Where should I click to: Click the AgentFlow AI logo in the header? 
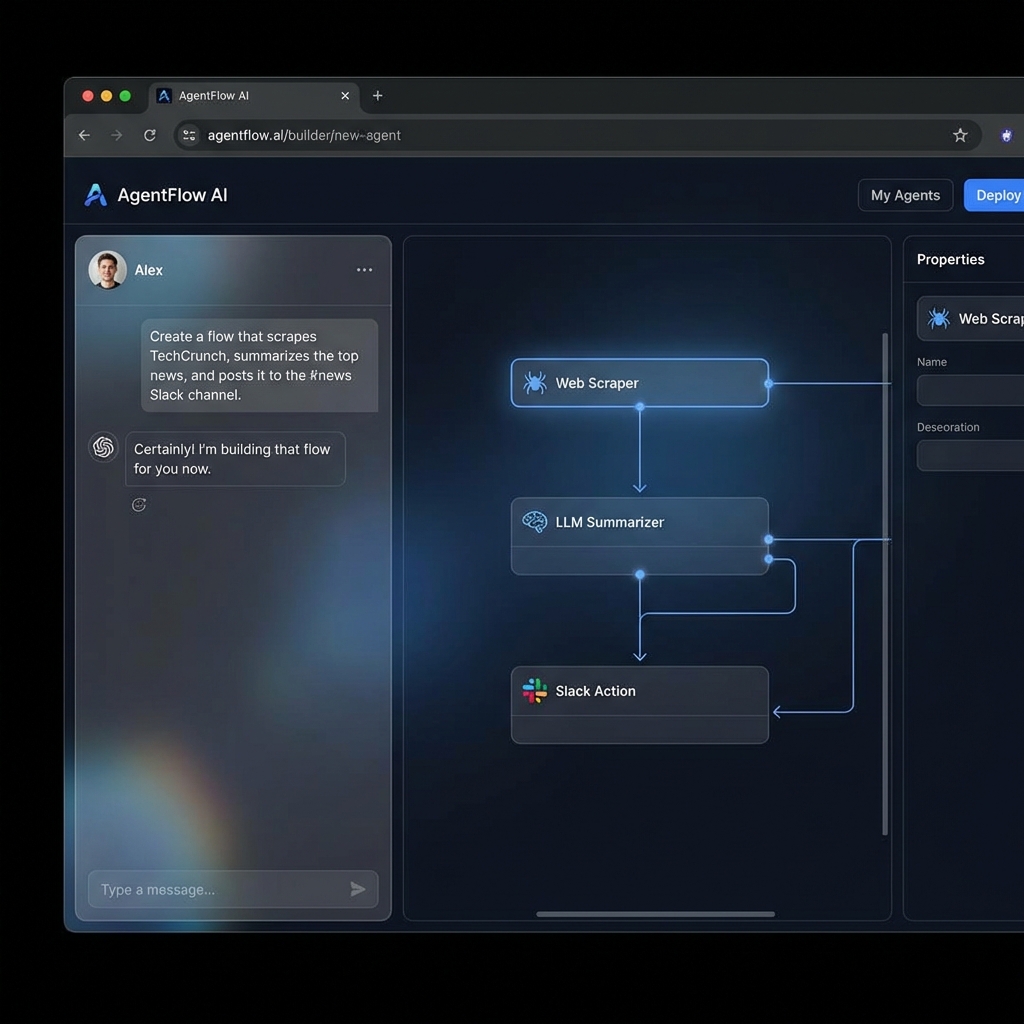pos(95,195)
